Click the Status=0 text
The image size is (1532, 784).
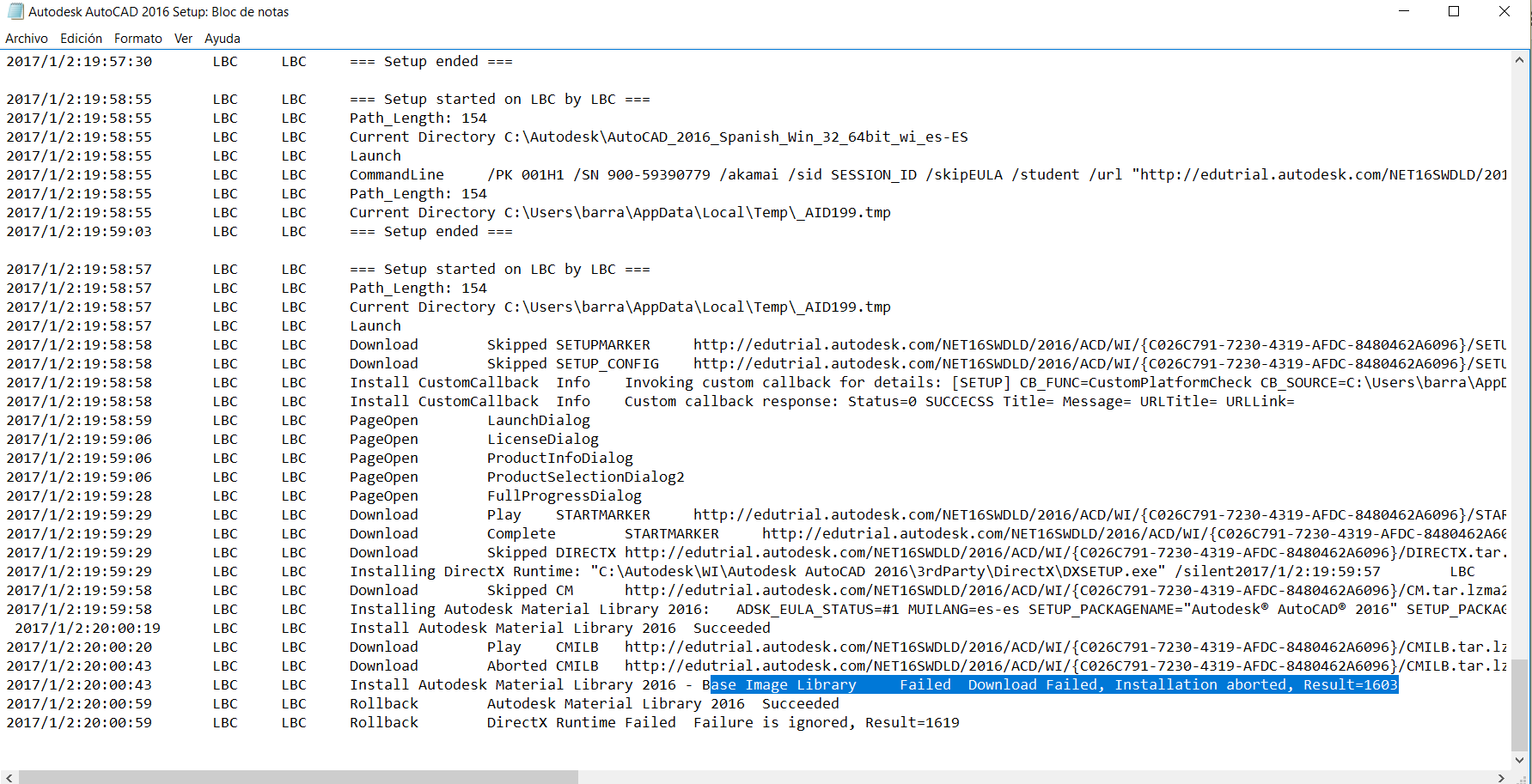(x=882, y=402)
